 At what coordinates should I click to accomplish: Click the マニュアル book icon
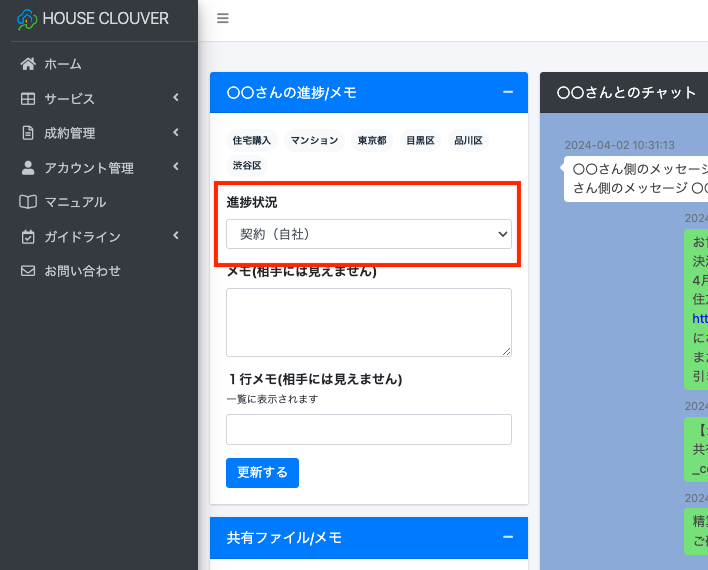pyautogui.click(x=28, y=202)
